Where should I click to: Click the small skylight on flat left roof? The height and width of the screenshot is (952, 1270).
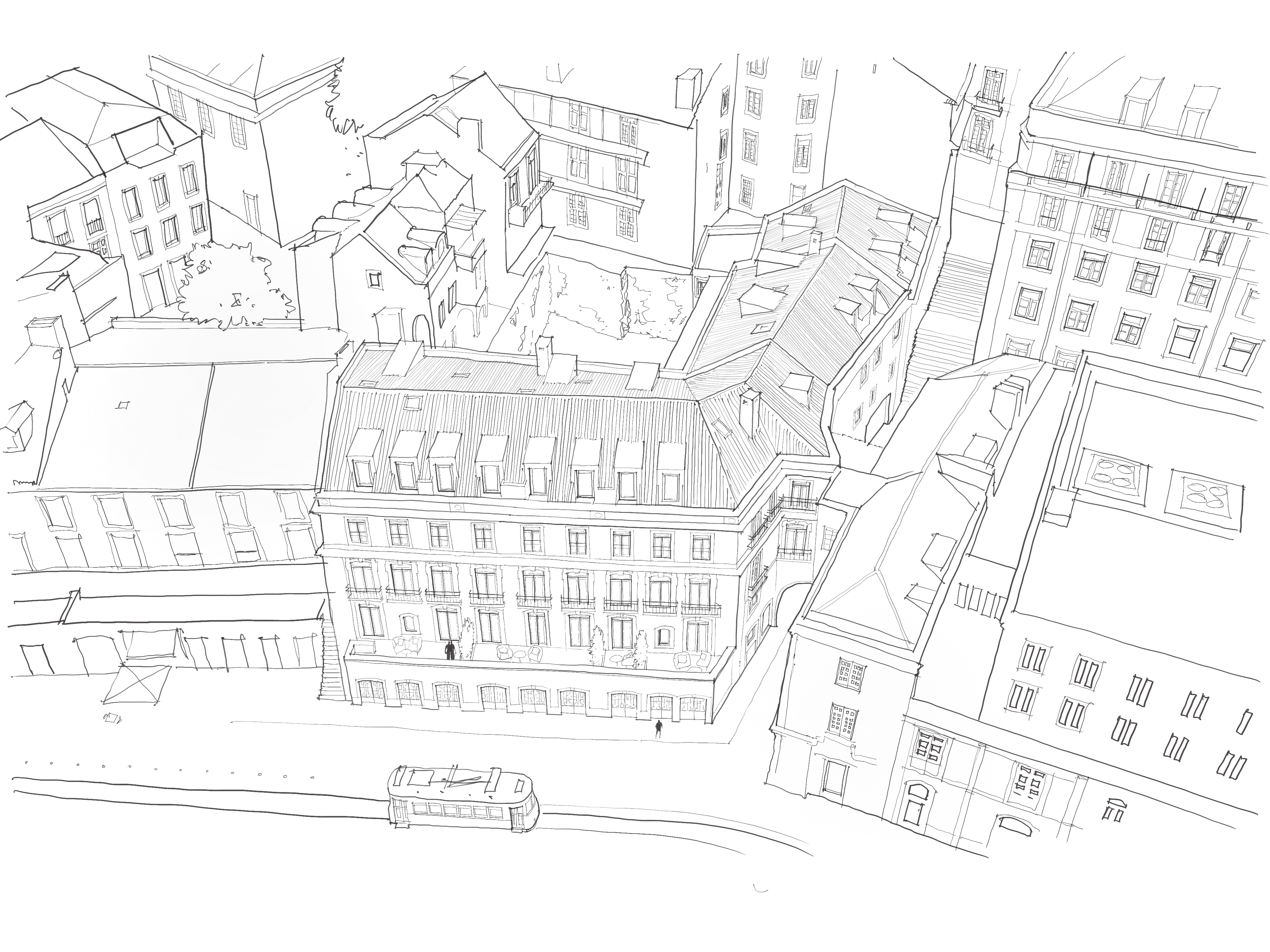[123, 405]
